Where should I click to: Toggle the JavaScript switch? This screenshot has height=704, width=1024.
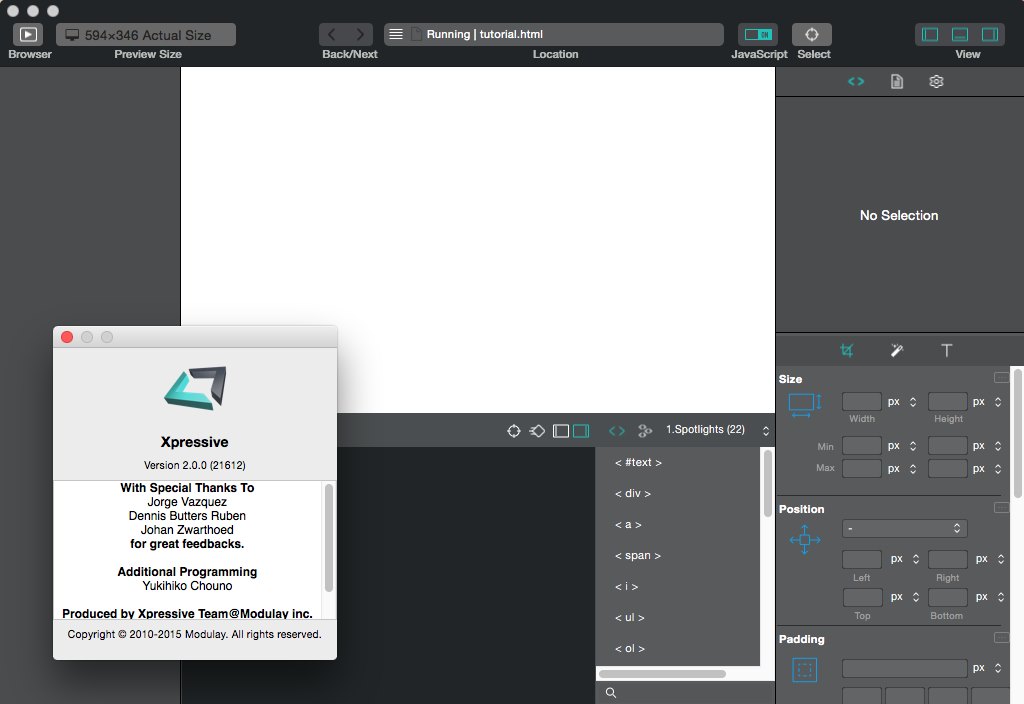click(x=758, y=35)
